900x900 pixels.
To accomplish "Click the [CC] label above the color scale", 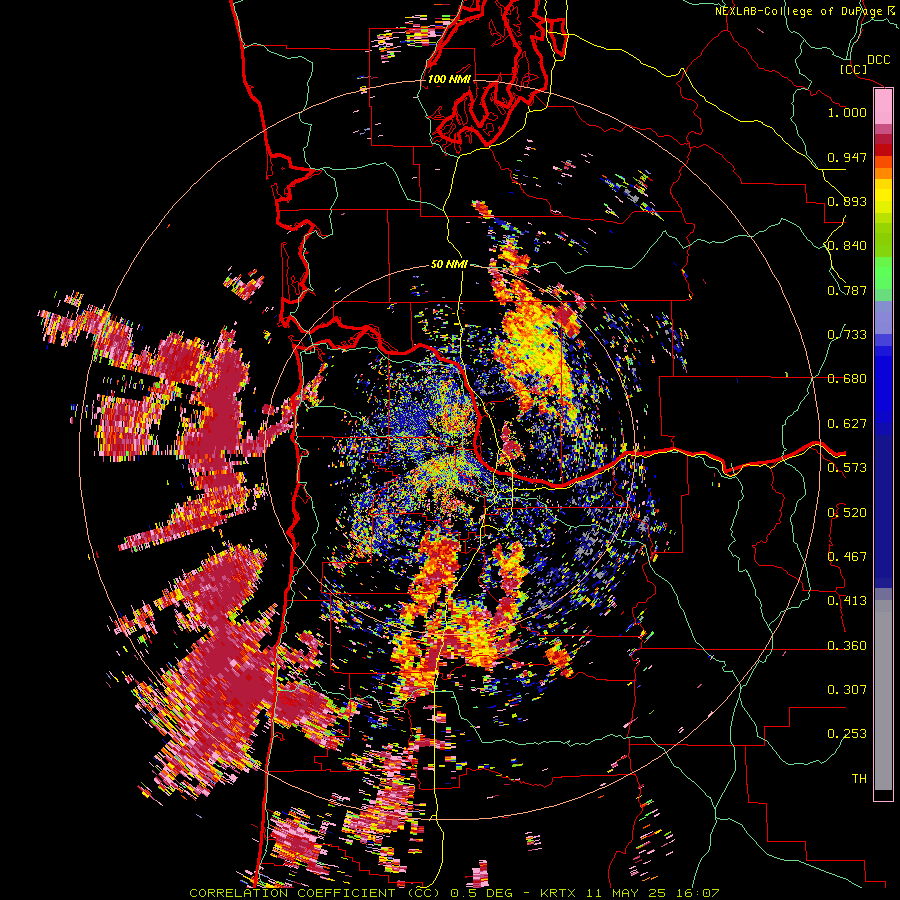I will [853, 69].
